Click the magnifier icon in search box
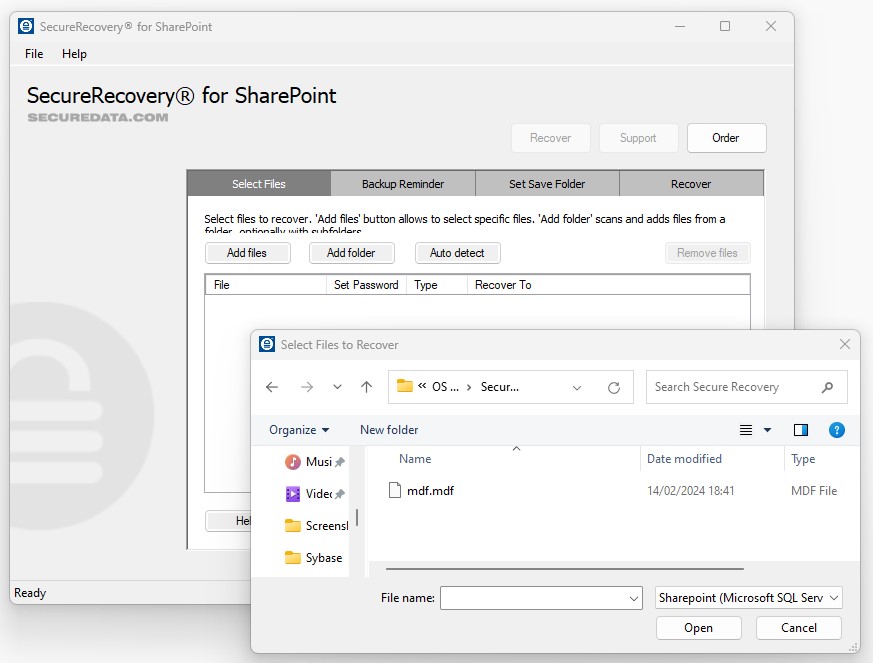The image size is (873, 663). tap(827, 387)
